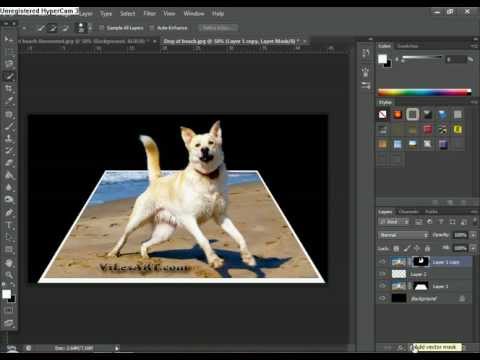Select the Eraser tool

(x=9, y=163)
